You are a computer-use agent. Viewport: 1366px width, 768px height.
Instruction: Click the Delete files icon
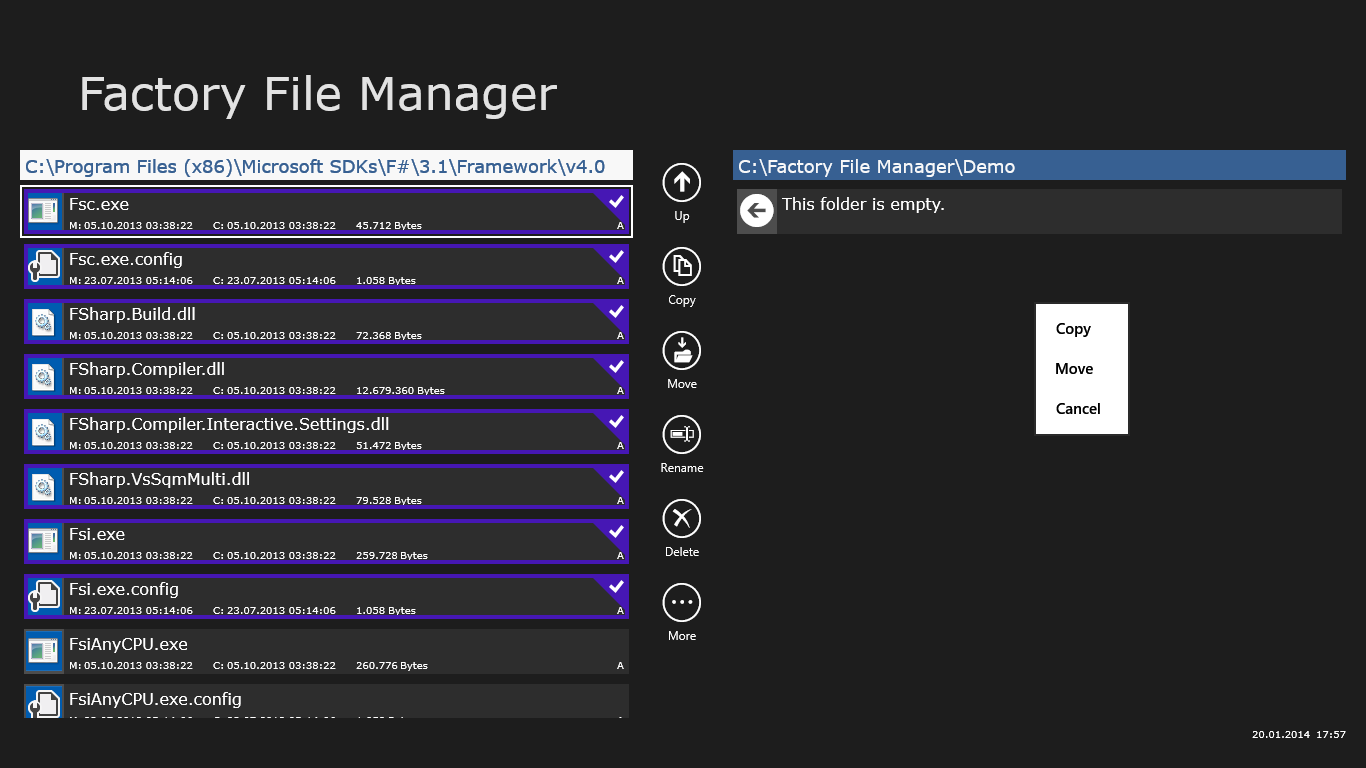[682, 518]
